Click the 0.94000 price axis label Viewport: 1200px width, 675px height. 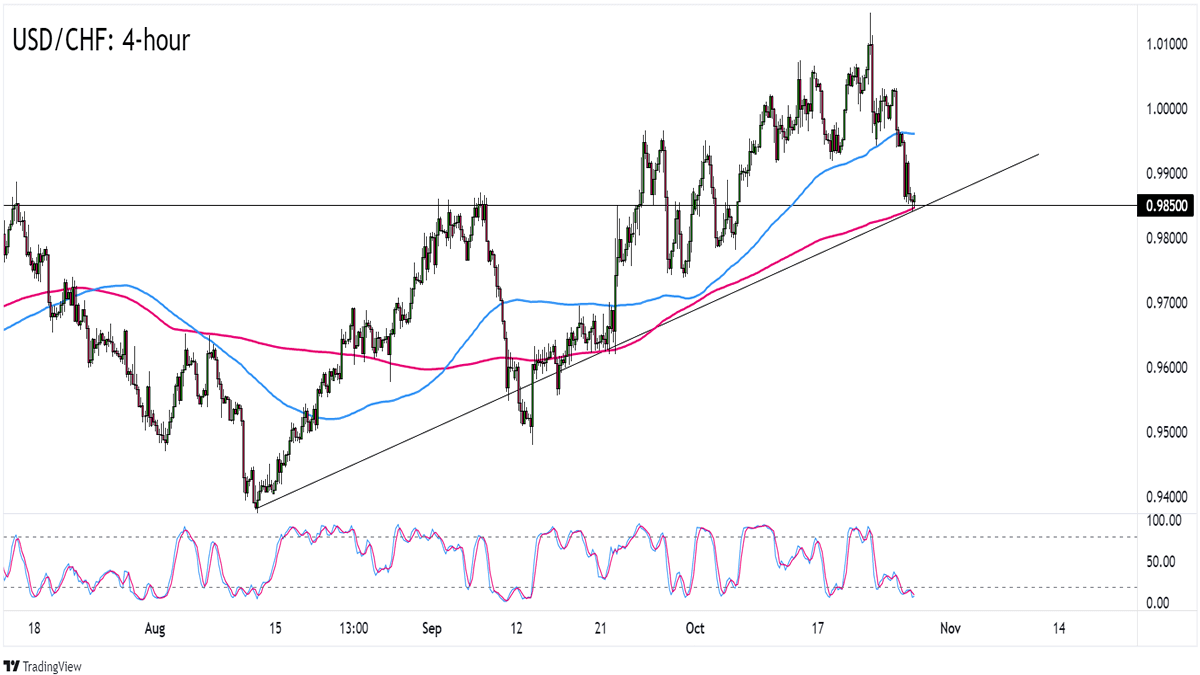[1165, 496]
